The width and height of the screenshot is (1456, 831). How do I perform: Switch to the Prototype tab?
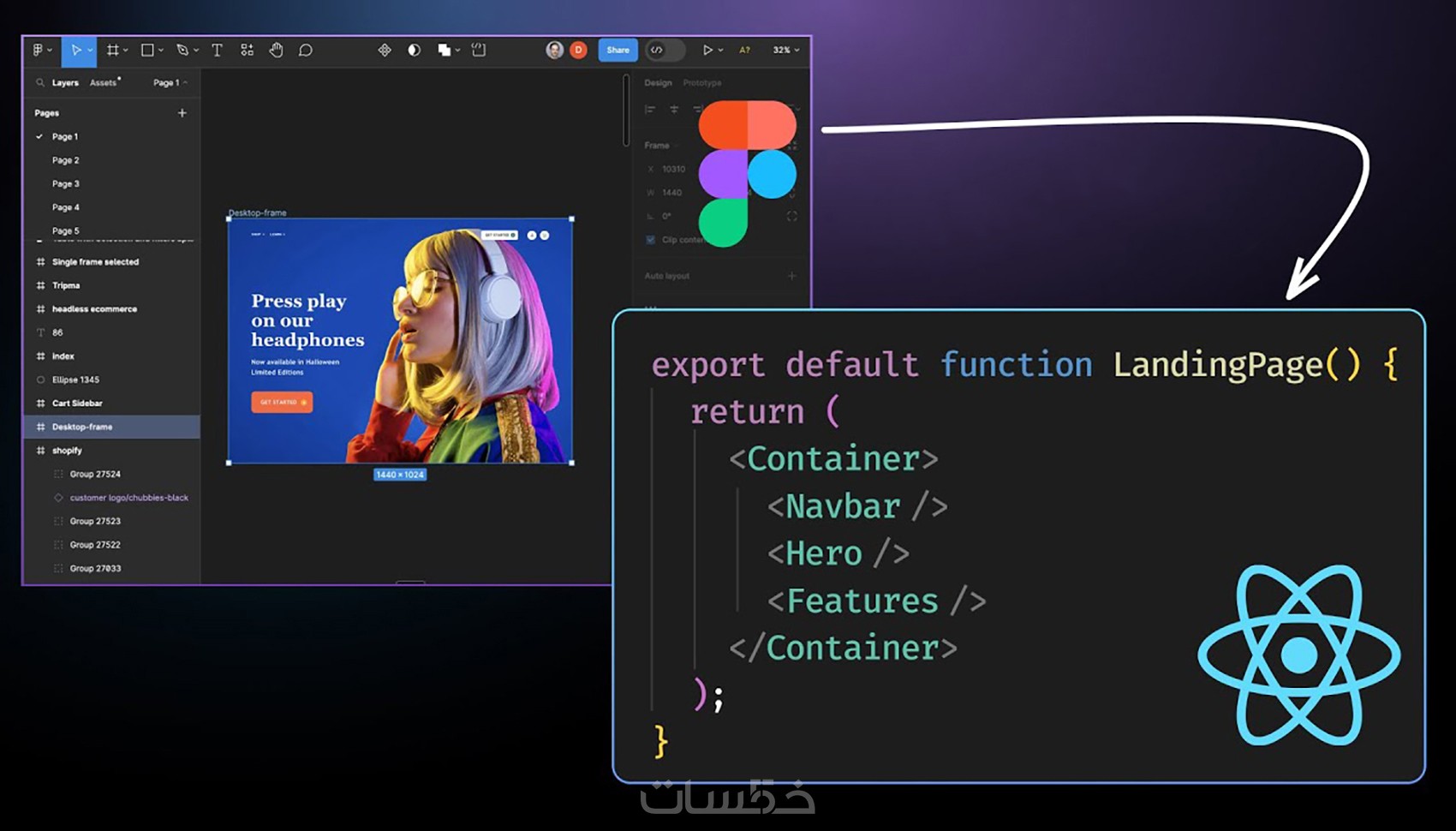tap(702, 83)
